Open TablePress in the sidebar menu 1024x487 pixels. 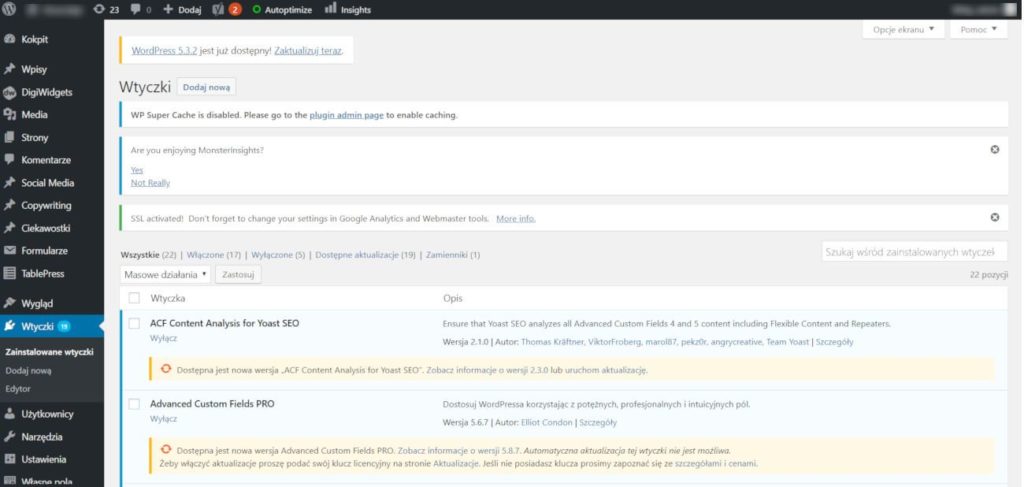(43, 273)
